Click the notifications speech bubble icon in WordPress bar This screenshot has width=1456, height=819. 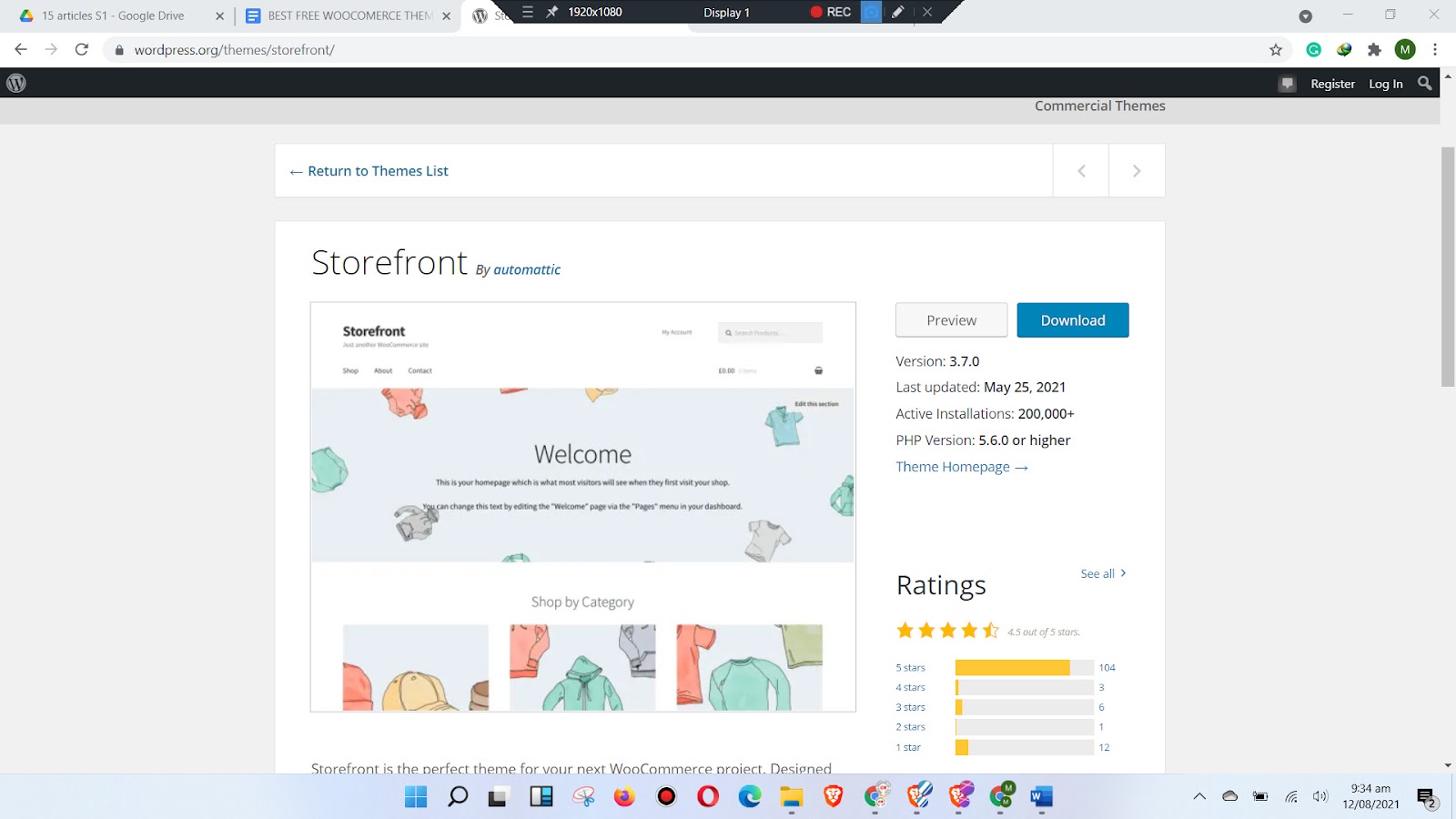(x=1287, y=84)
